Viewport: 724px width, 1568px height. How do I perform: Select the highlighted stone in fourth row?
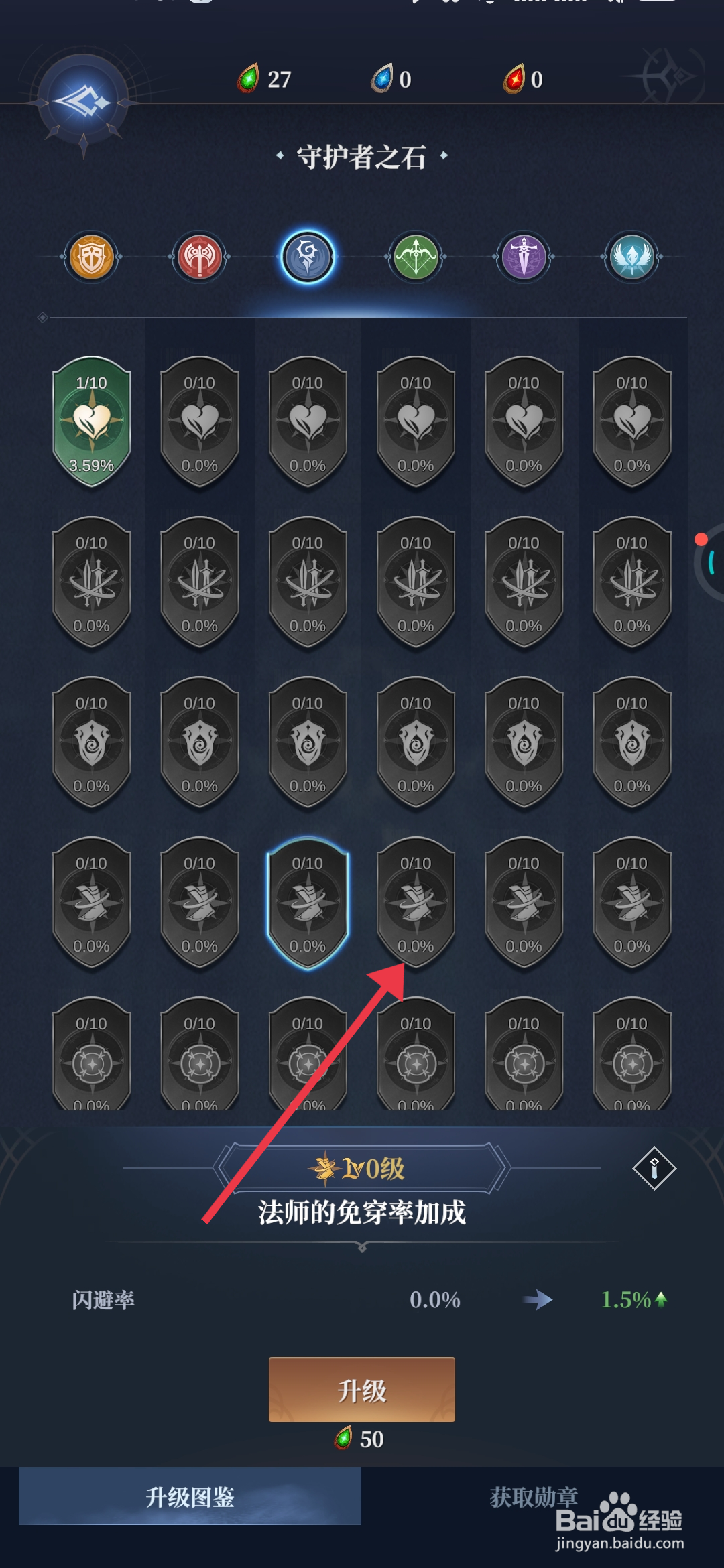(308, 903)
